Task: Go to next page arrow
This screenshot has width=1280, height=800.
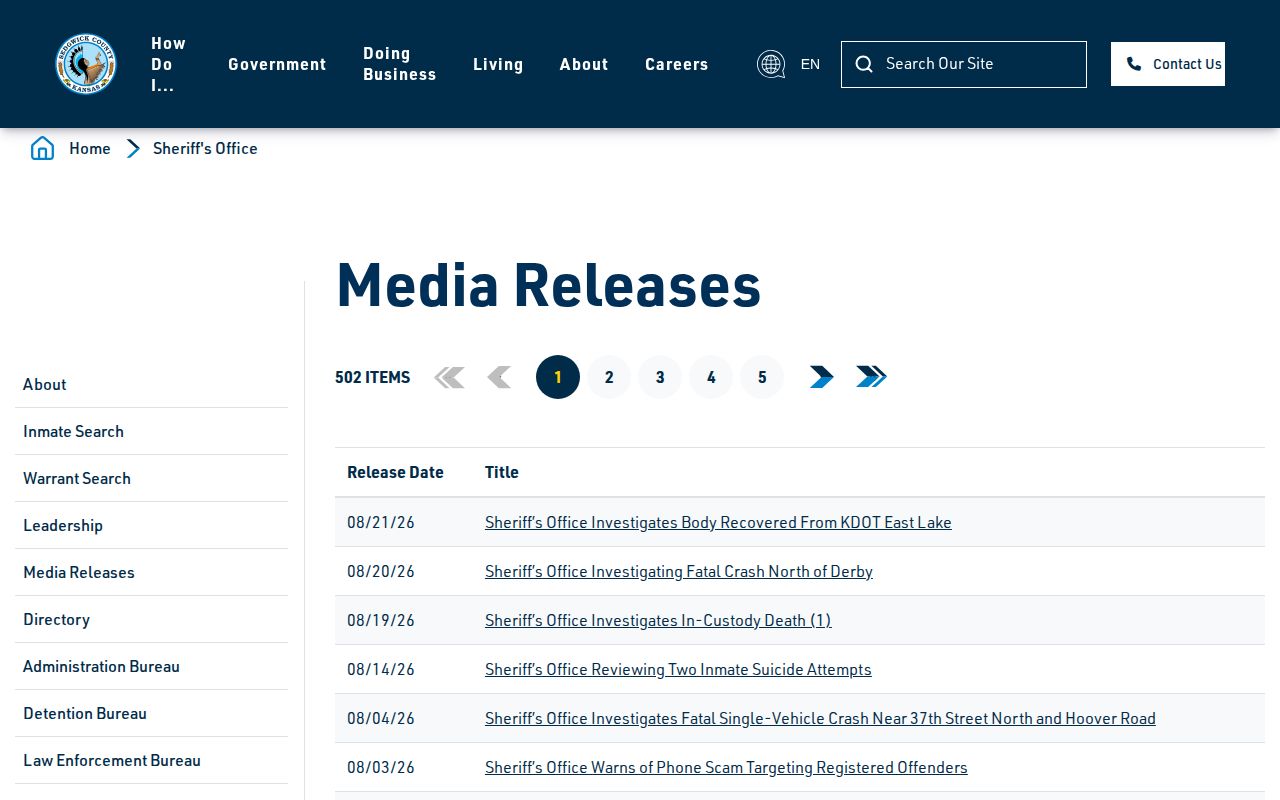Action: click(821, 377)
